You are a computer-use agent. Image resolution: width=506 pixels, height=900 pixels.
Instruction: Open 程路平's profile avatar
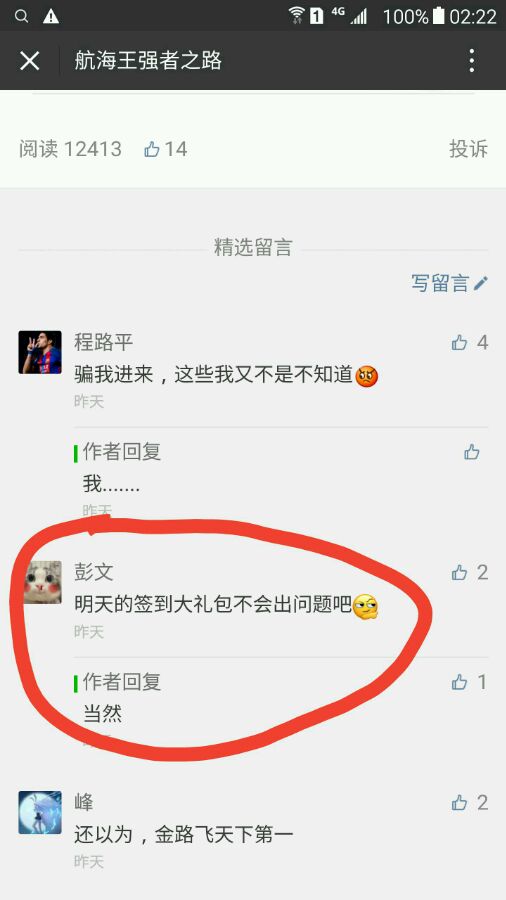[x=40, y=352]
